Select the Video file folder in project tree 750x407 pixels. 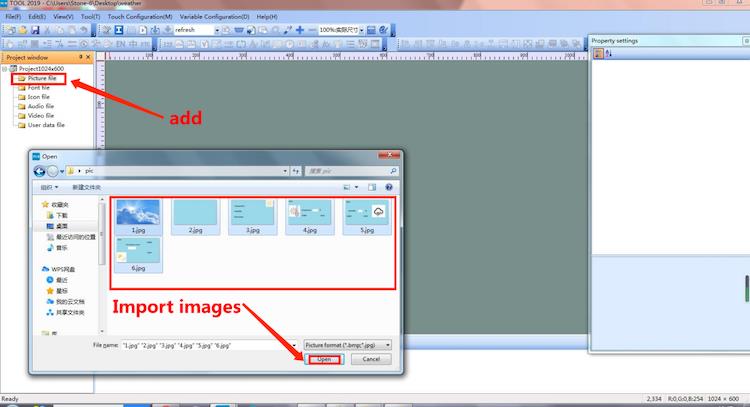40,115
